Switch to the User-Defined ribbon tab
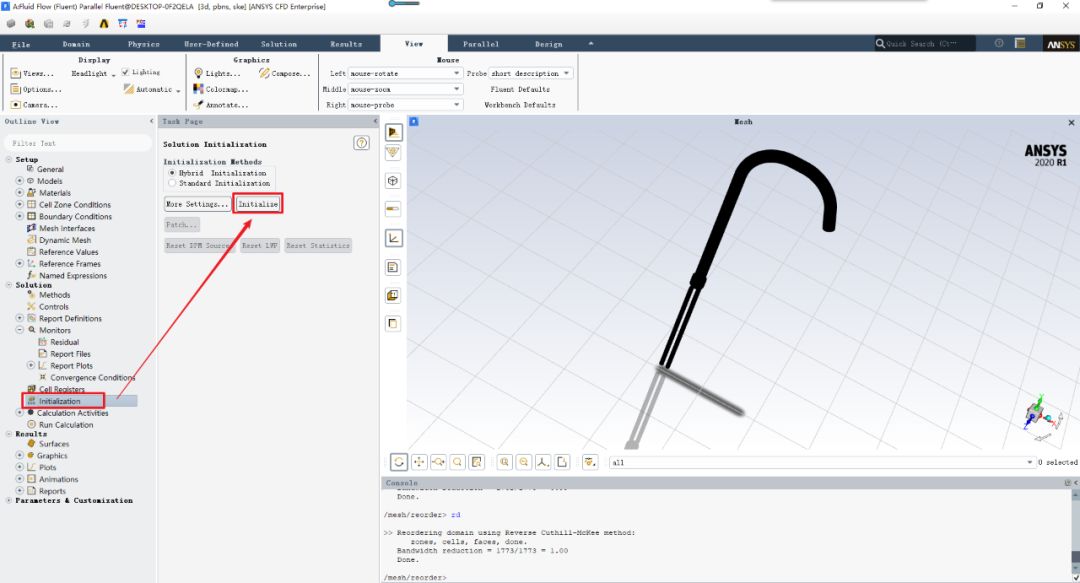This screenshot has width=1080, height=583. pyautogui.click(x=211, y=44)
